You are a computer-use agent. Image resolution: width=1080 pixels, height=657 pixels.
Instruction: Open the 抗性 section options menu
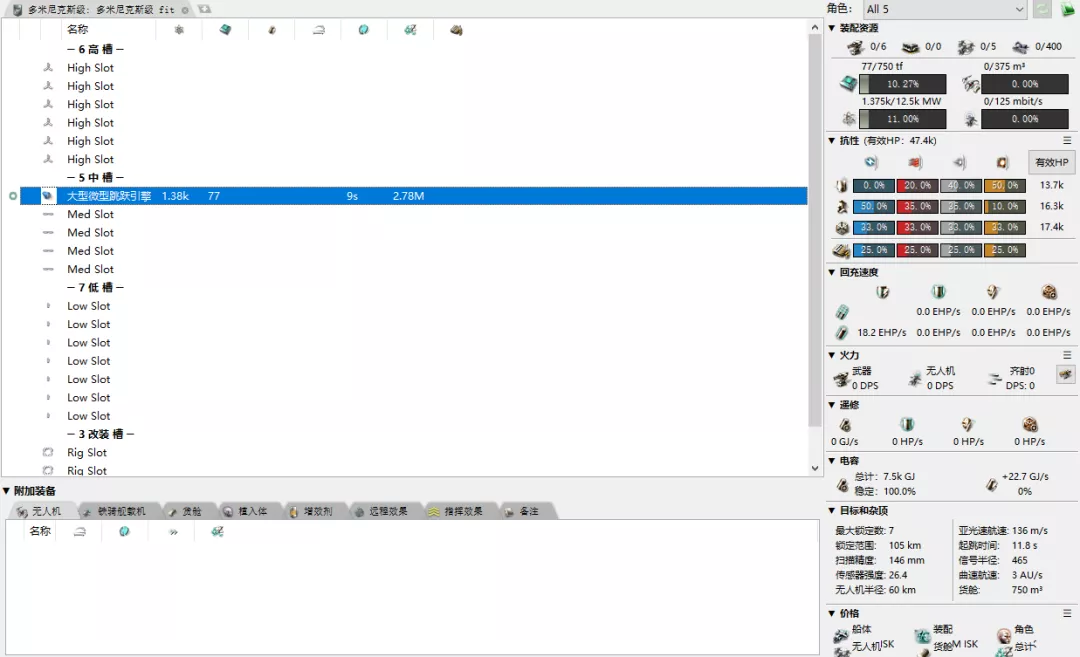pos(1067,140)
